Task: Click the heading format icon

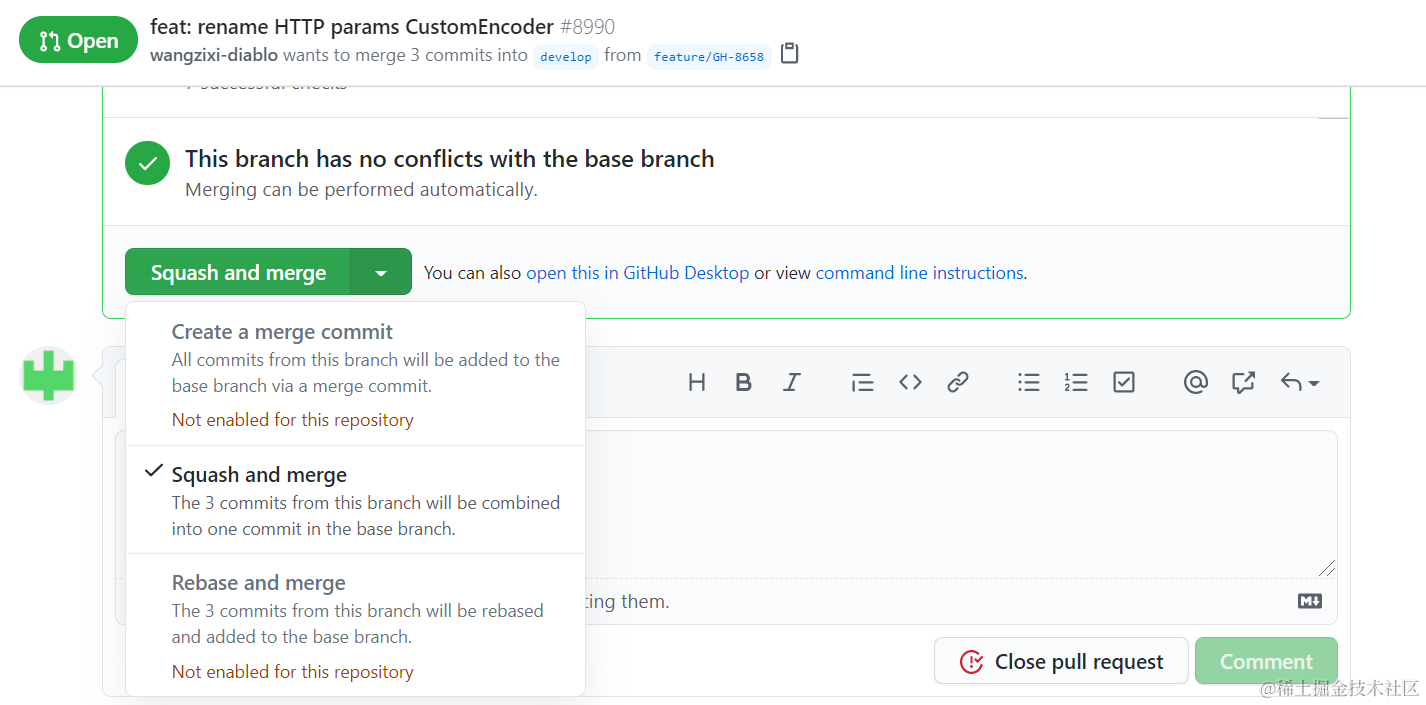Action: click(x=697, y=382)
